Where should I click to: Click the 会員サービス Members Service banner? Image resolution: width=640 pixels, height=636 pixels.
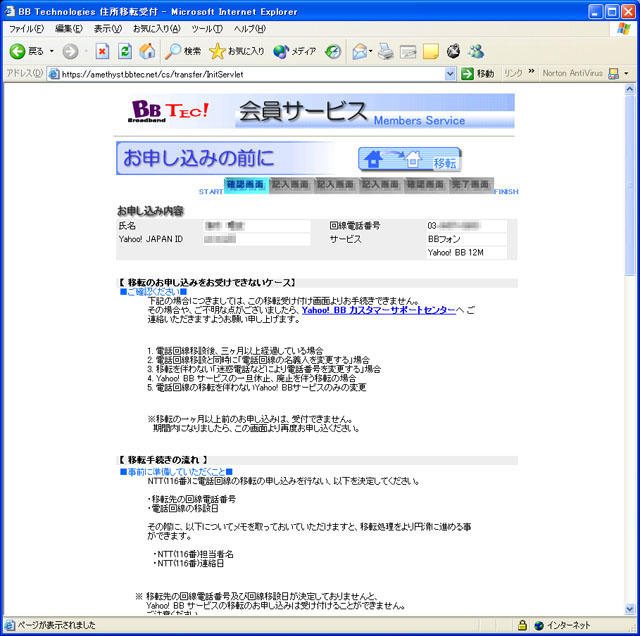pos(374,111)
